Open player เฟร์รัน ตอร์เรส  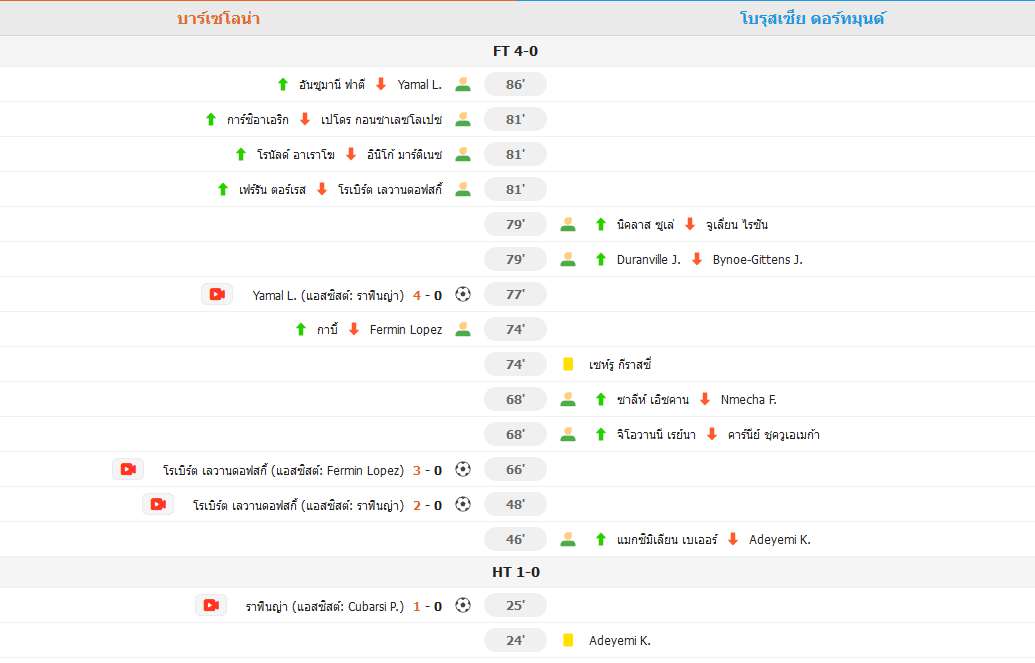tap(273, 190)
